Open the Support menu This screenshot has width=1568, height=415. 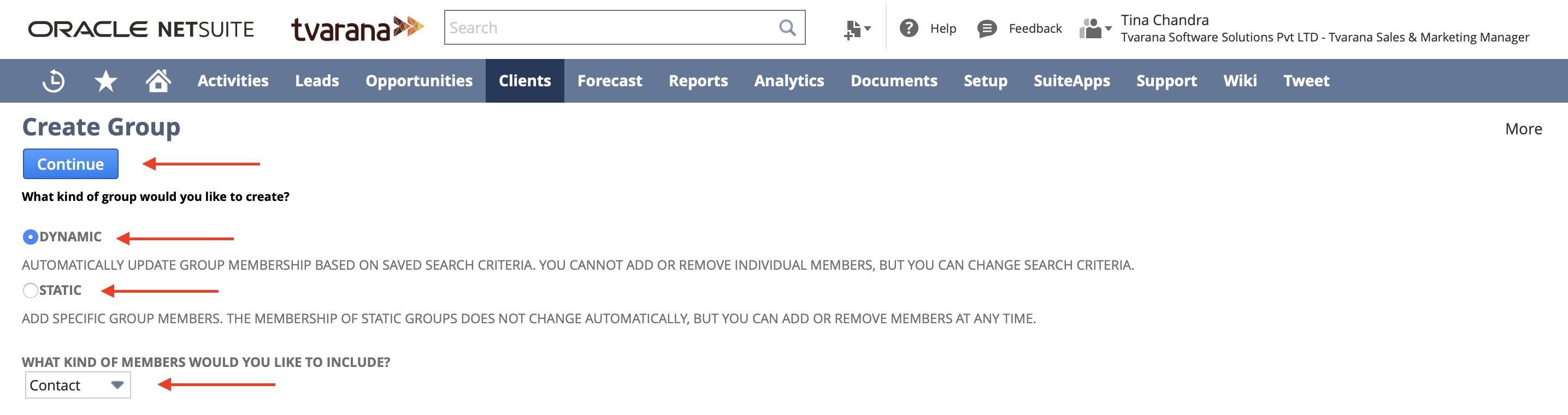[1166, 81]
